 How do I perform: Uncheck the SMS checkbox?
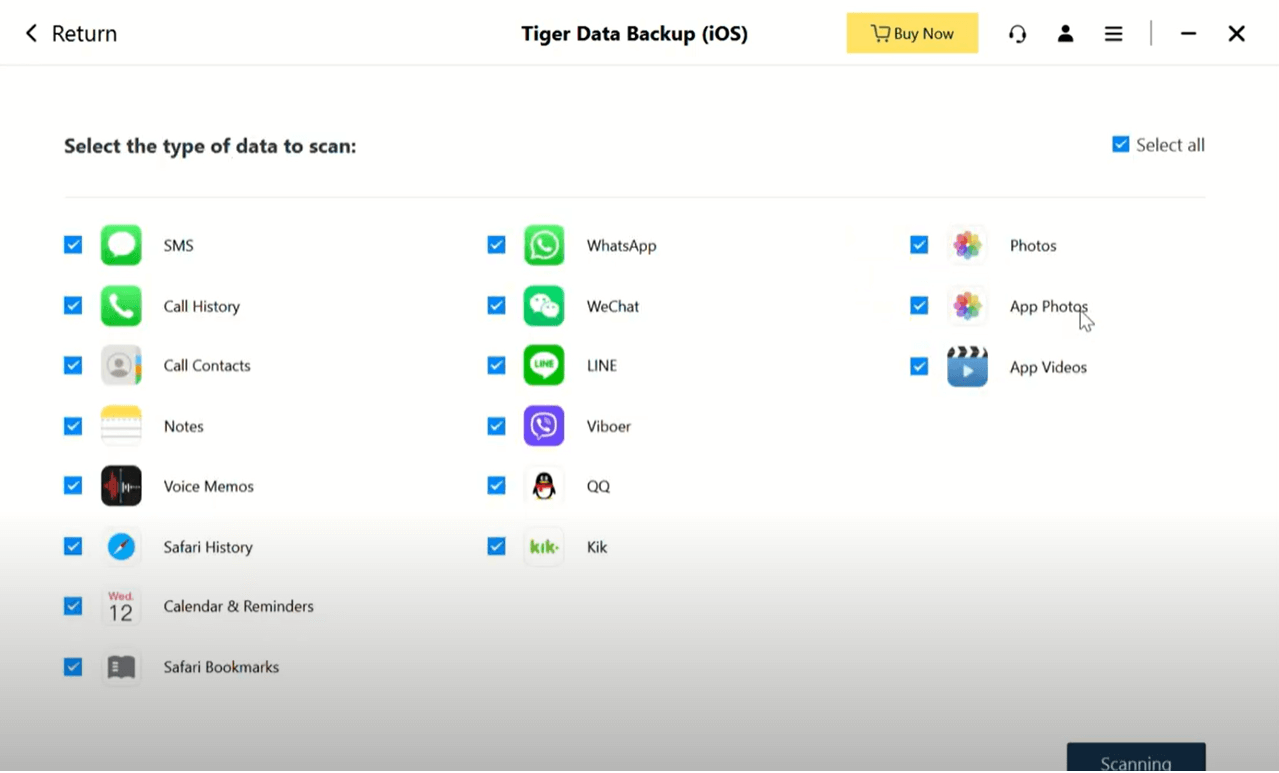point(73,245)
